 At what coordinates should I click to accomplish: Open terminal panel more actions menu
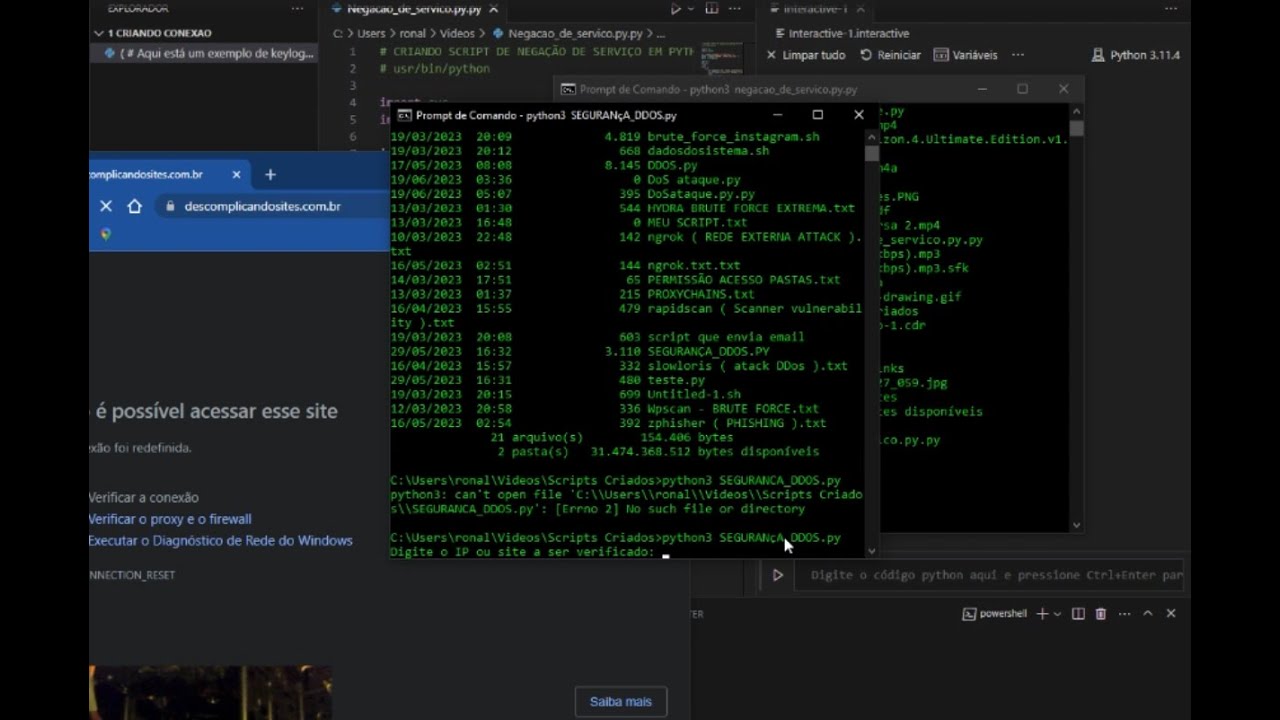(1124, 614)
